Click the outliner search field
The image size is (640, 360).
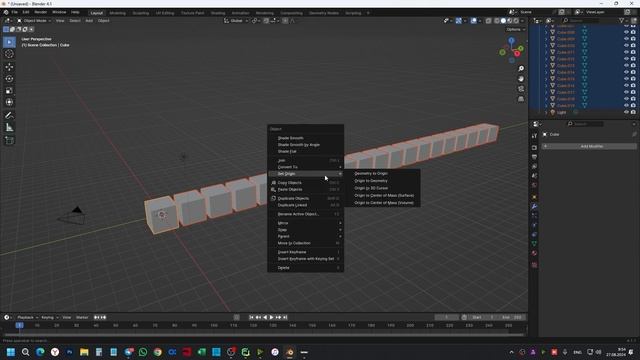(581, 20)
